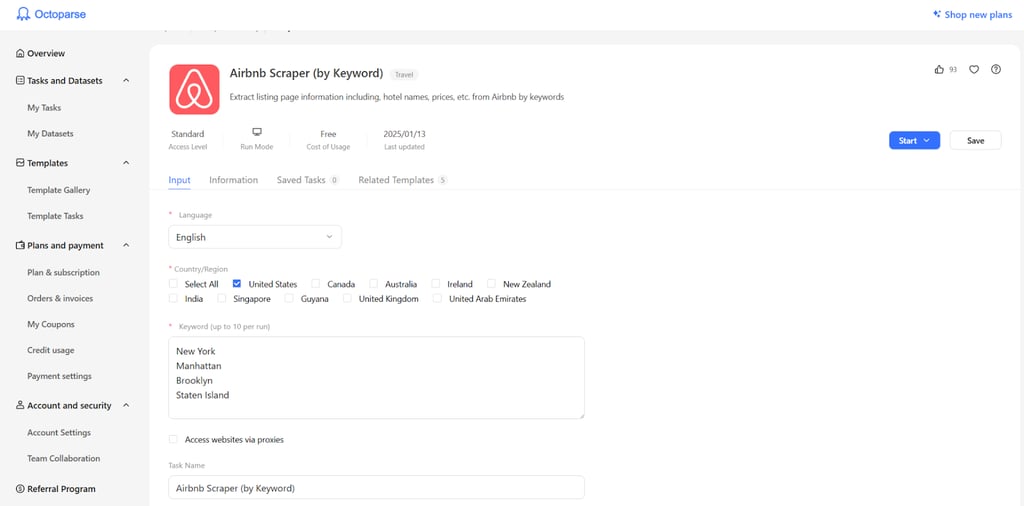The image size is (1024, 506).
Task: Click the Travel category tag
Action: [x=404, y=74]
